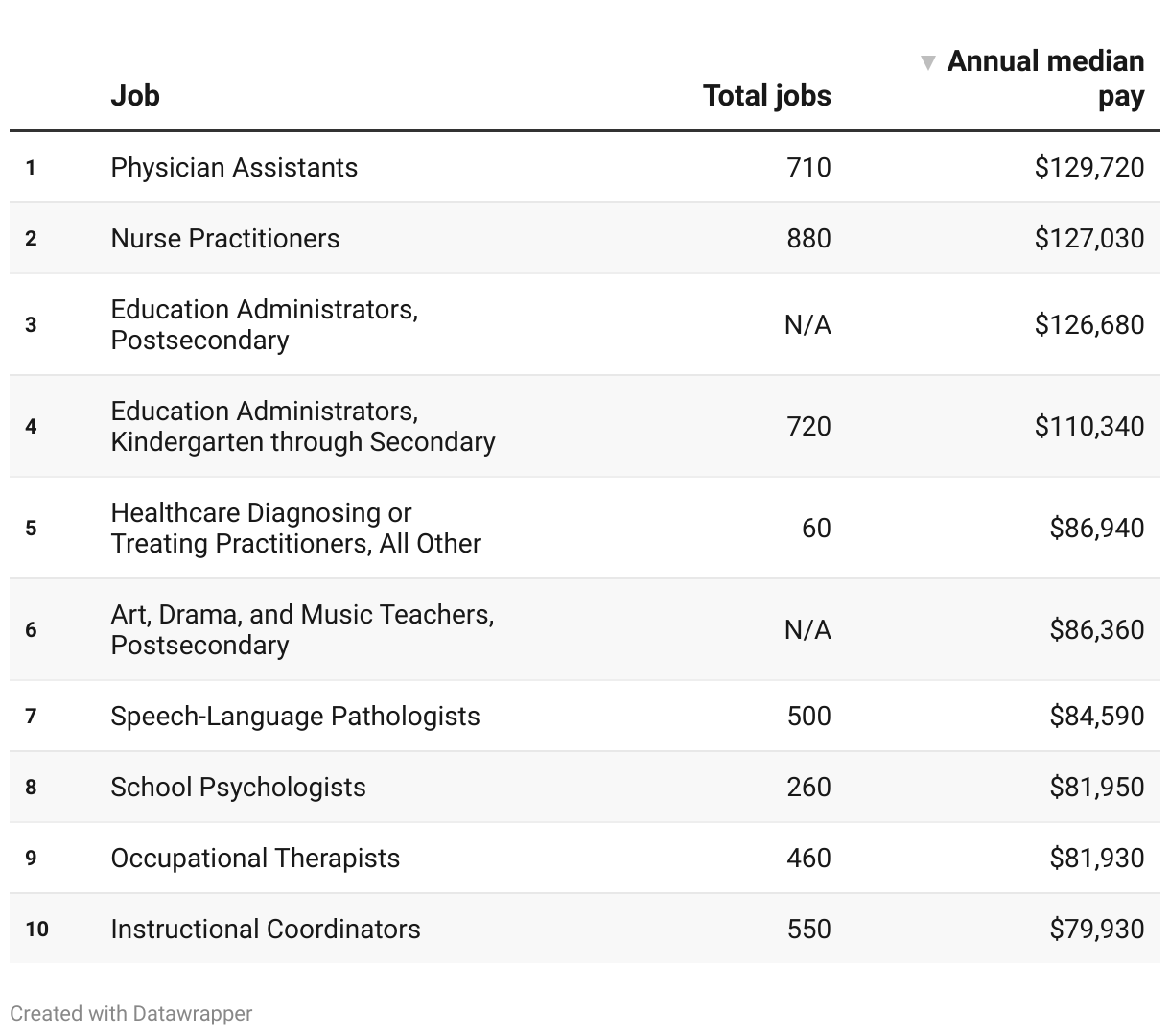Select Healthcare Diagnosing or Treating Practitioners entry
1170x1036 pixels.
tap(295, 529)
